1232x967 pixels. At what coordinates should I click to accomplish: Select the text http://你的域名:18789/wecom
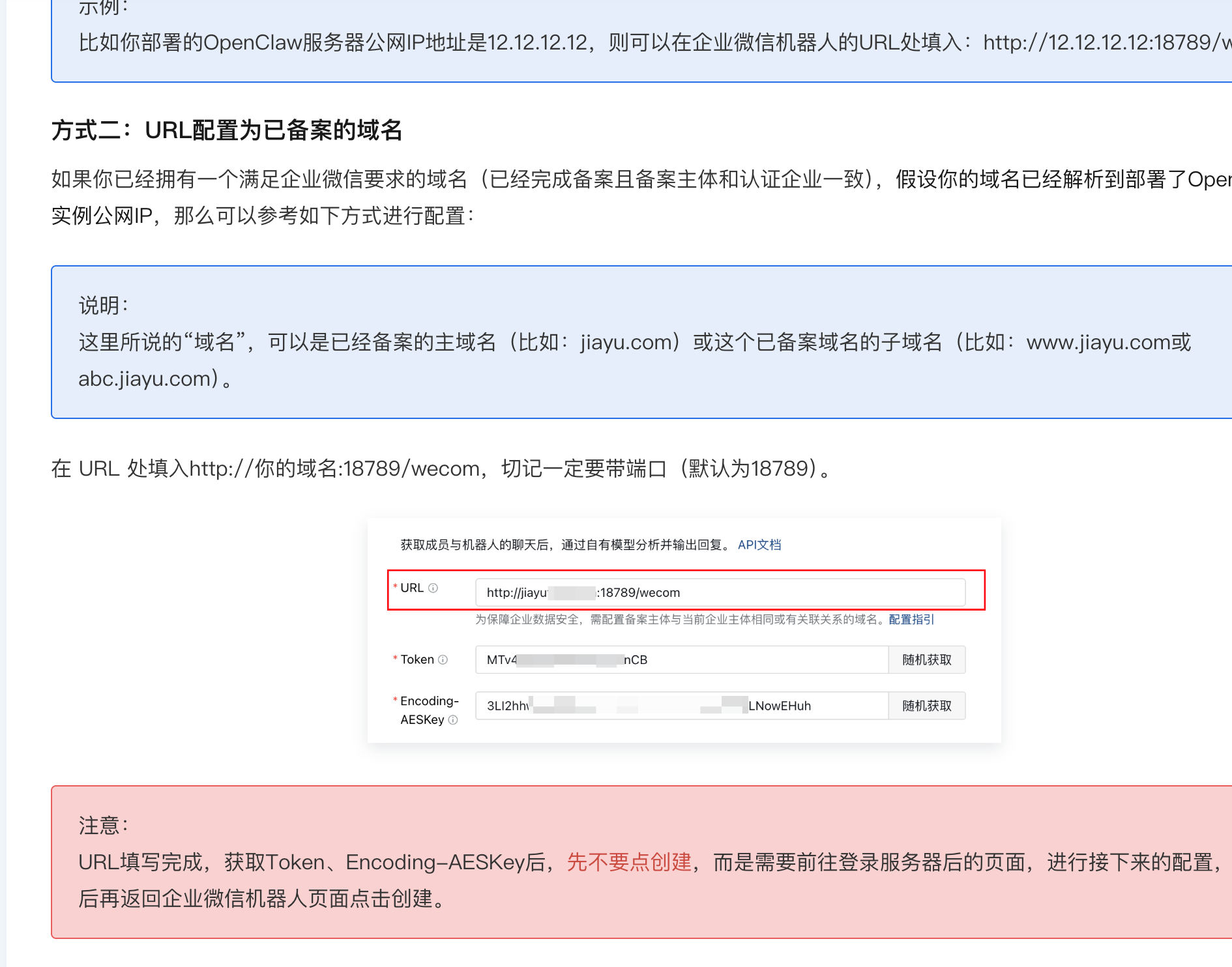coord(331,468)
